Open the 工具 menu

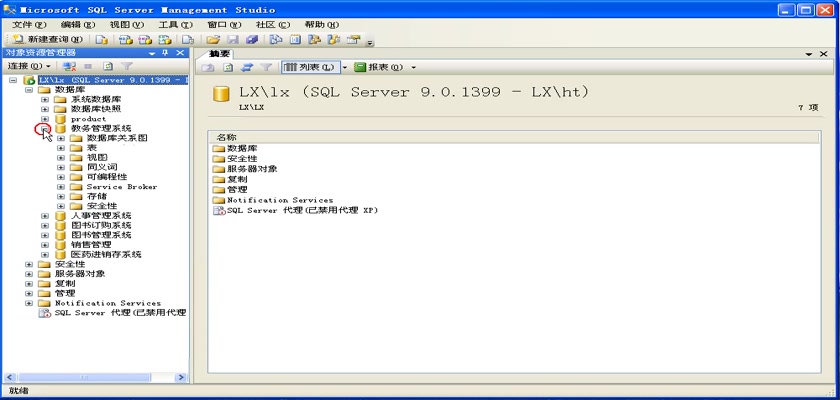[x=175, y=25]
